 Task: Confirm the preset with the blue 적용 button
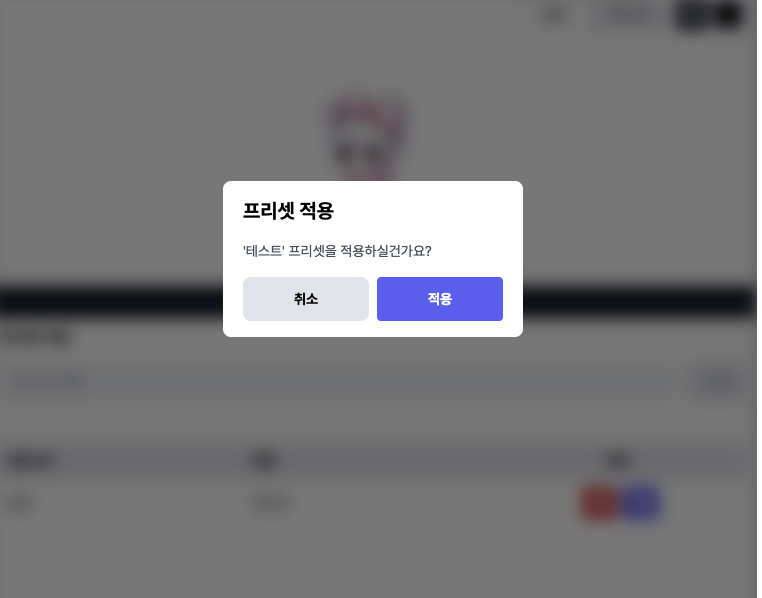click(x=440, y=299)
